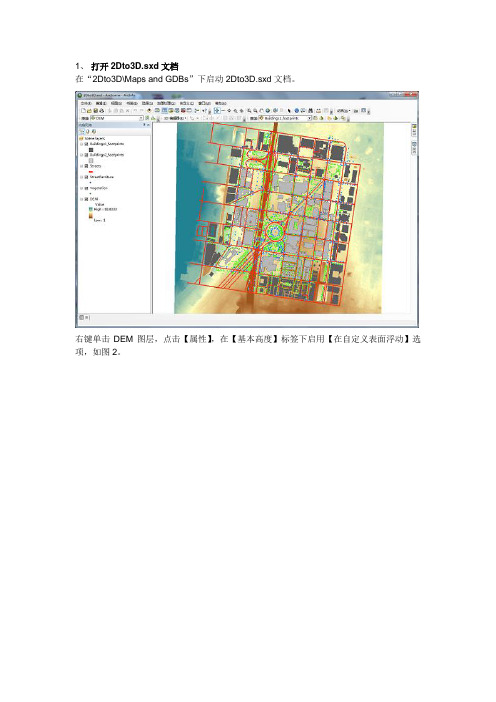Open the Buildings footprints target layer dropdown

tap(309, 118)
